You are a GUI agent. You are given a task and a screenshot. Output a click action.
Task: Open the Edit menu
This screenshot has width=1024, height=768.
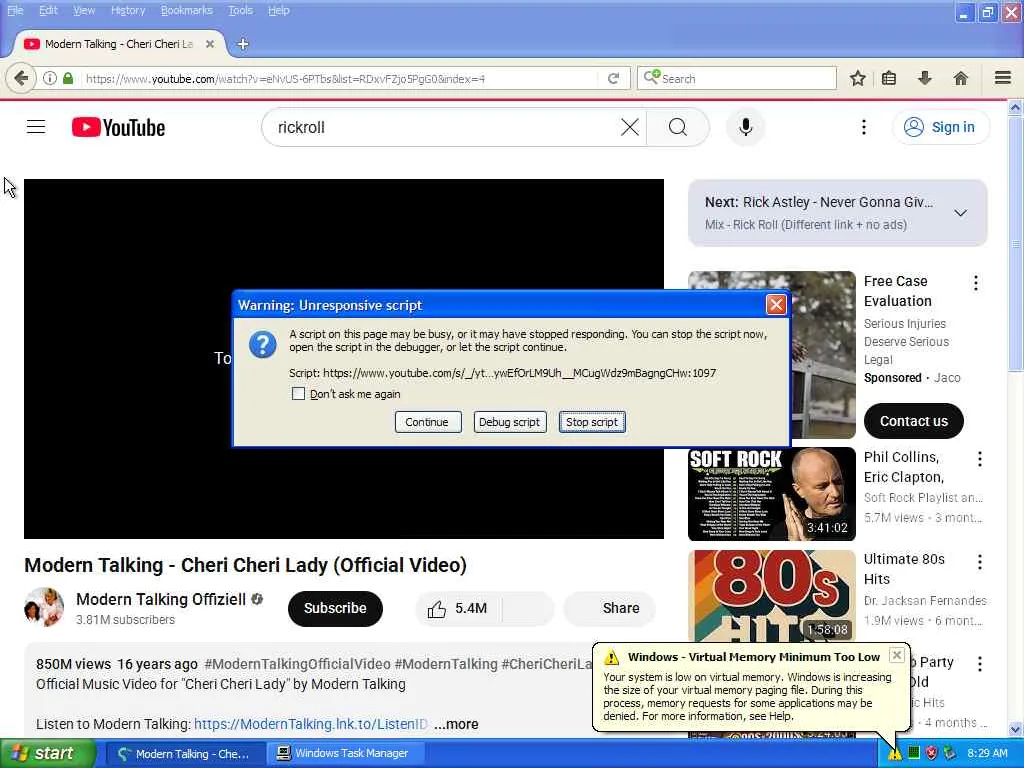pos(48,10)
